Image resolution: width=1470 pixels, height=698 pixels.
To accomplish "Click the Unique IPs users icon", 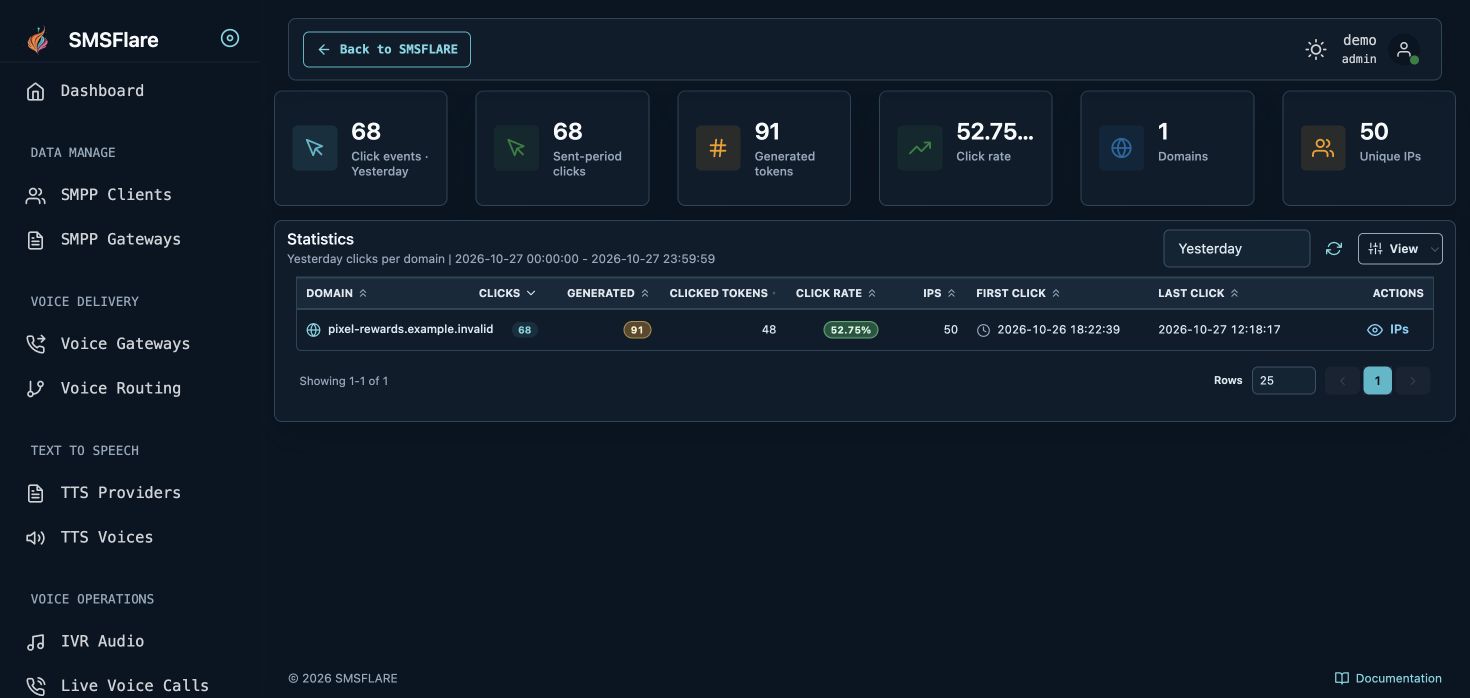I will pyautogui.click(x=1323, y=148).
